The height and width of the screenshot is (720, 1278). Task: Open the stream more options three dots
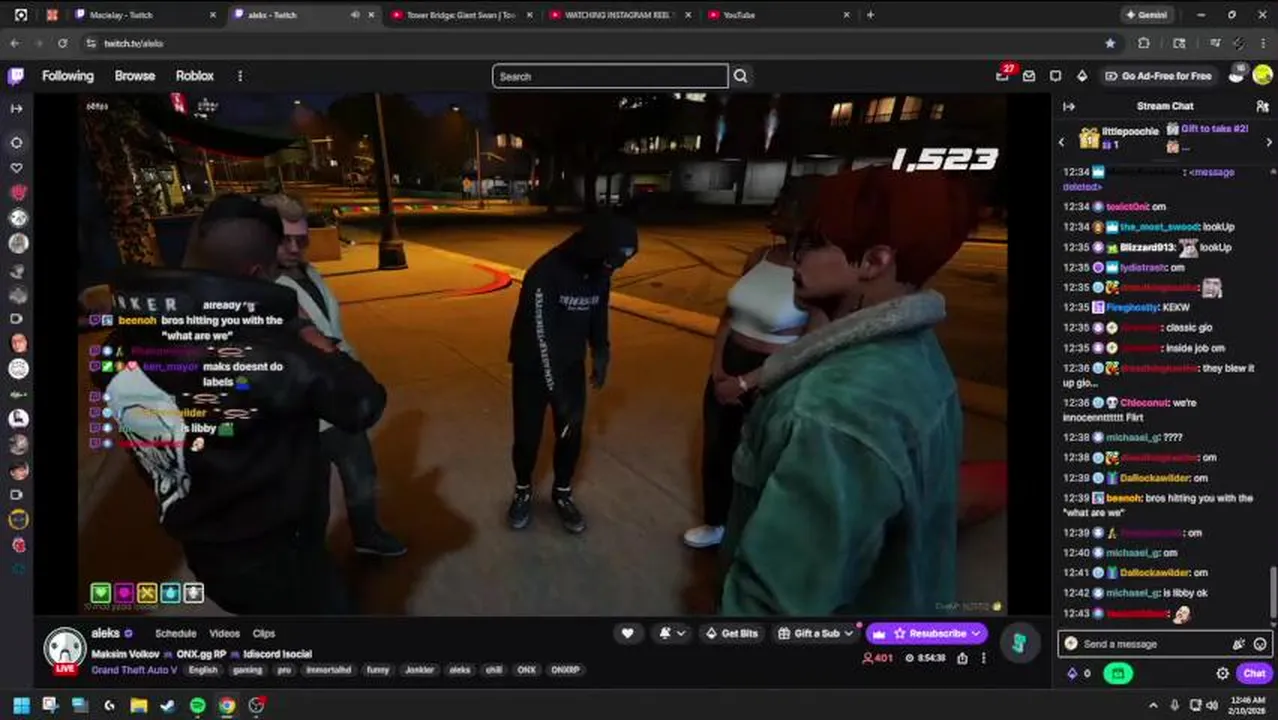click(984, 658)
